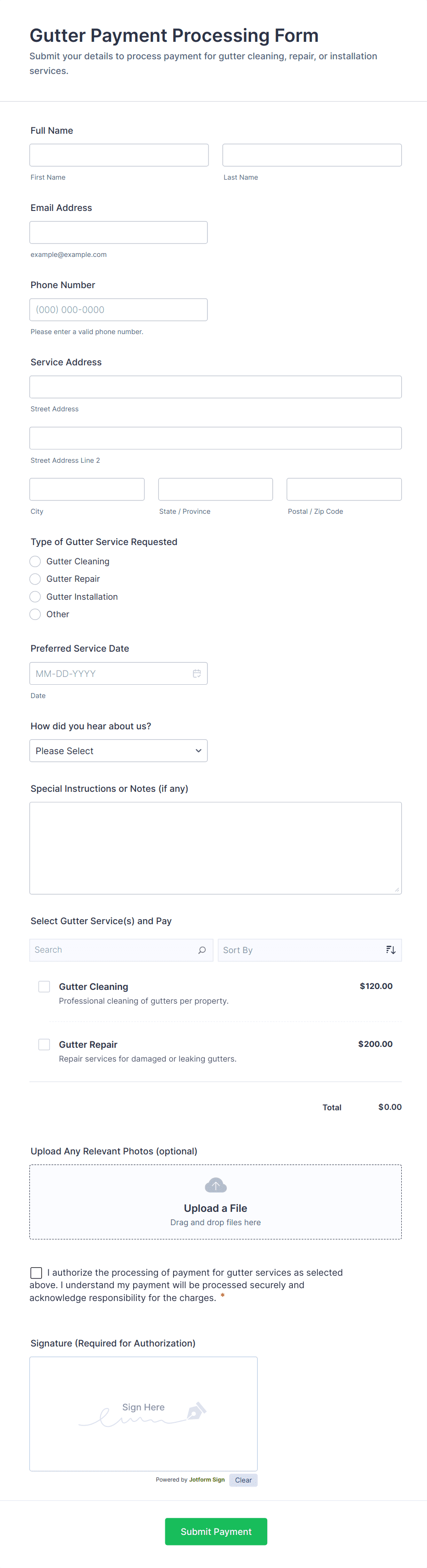Choose Gutter Installation service type
The width and height of the screenshot is (427, 1568).
tap(35, 597)
